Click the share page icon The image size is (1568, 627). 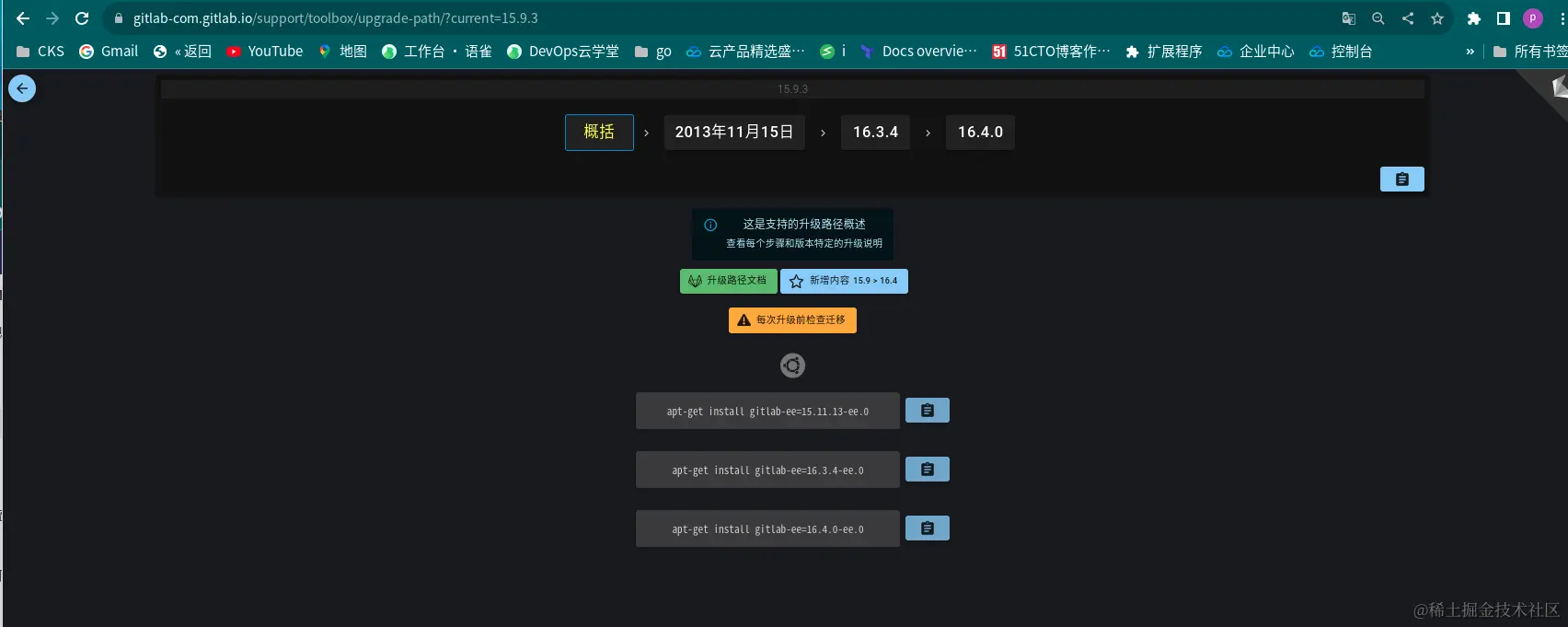[1408, 18]
